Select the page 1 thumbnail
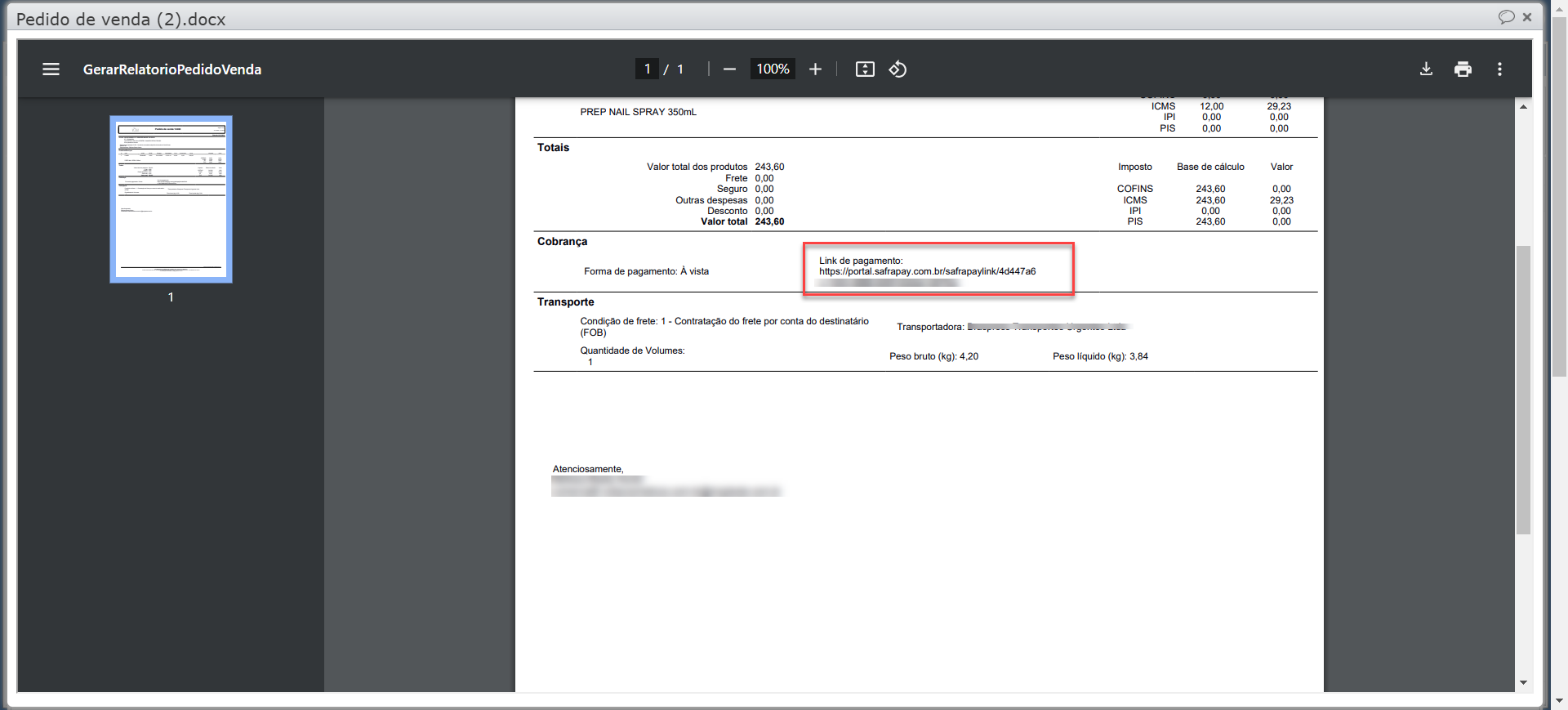 pyautogui.click(x=171, y=199)
